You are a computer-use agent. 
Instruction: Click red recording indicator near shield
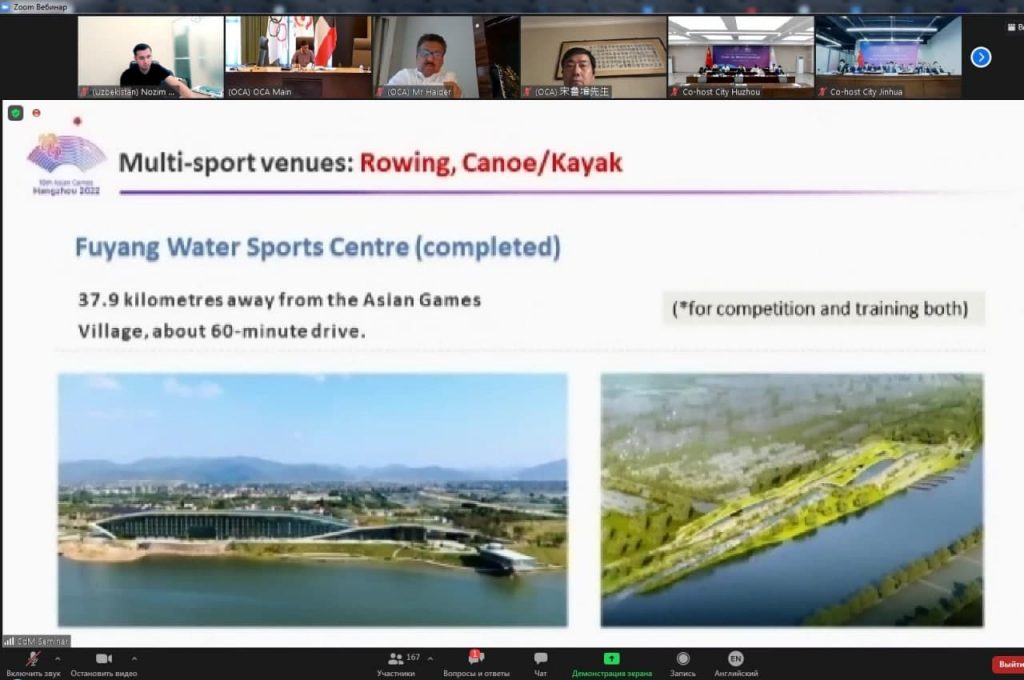pos(36,113)
